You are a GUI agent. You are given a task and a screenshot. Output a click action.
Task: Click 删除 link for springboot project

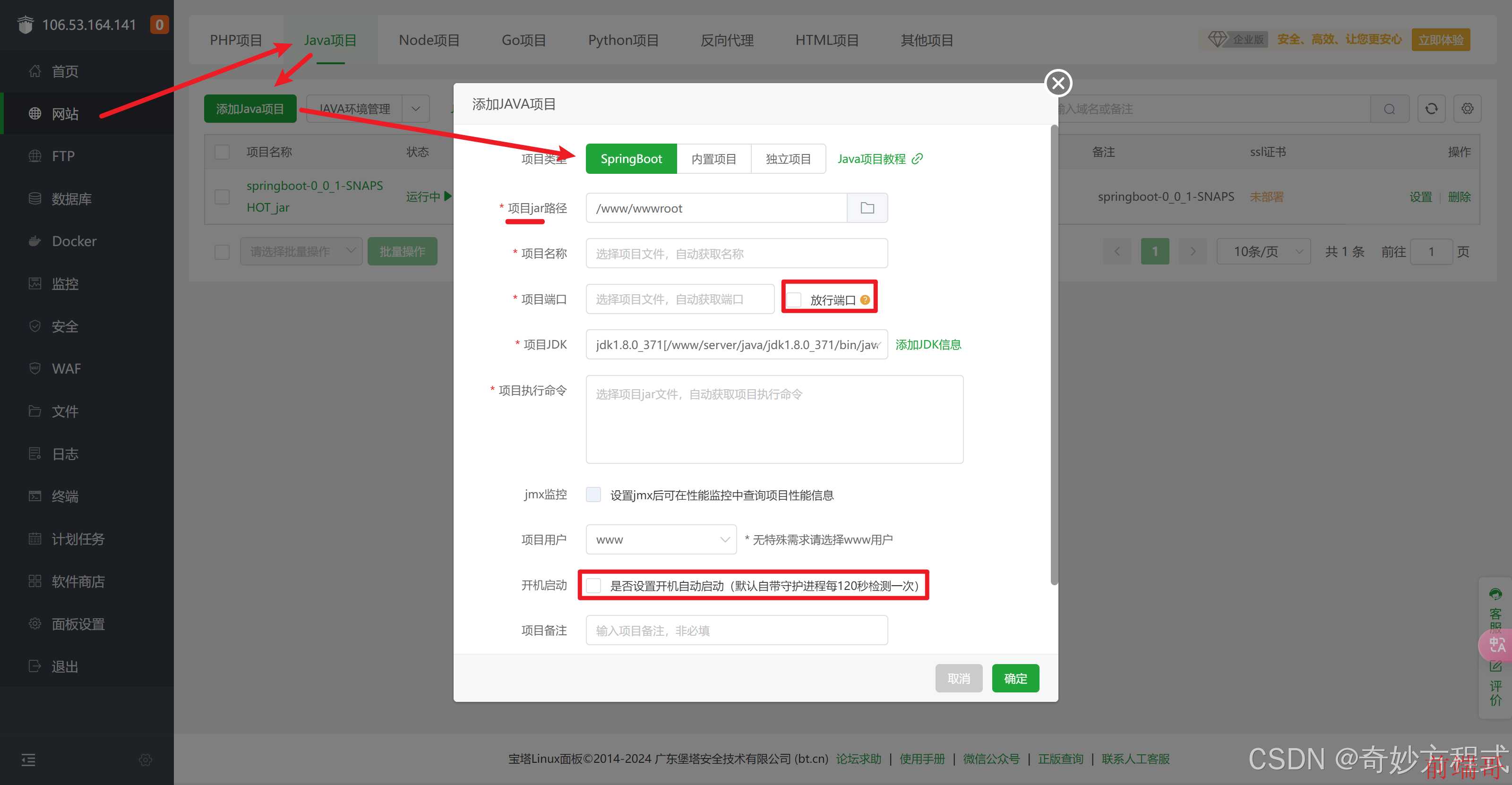[1459, 196]
